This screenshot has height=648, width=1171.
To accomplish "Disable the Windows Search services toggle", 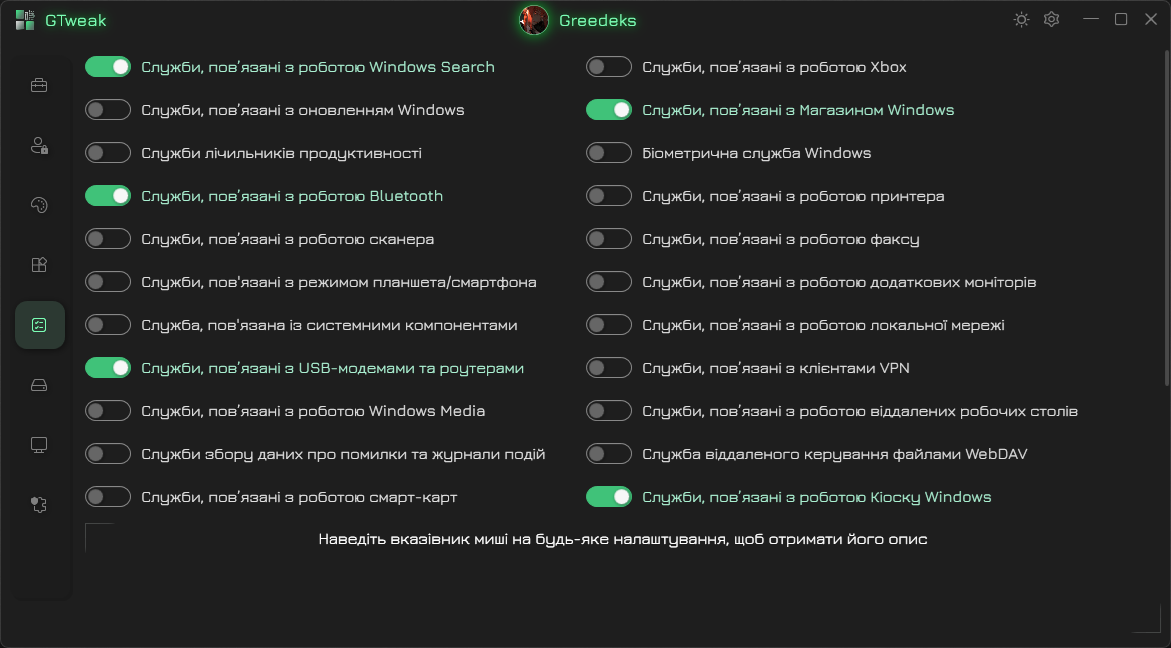I will pos(108,67).
